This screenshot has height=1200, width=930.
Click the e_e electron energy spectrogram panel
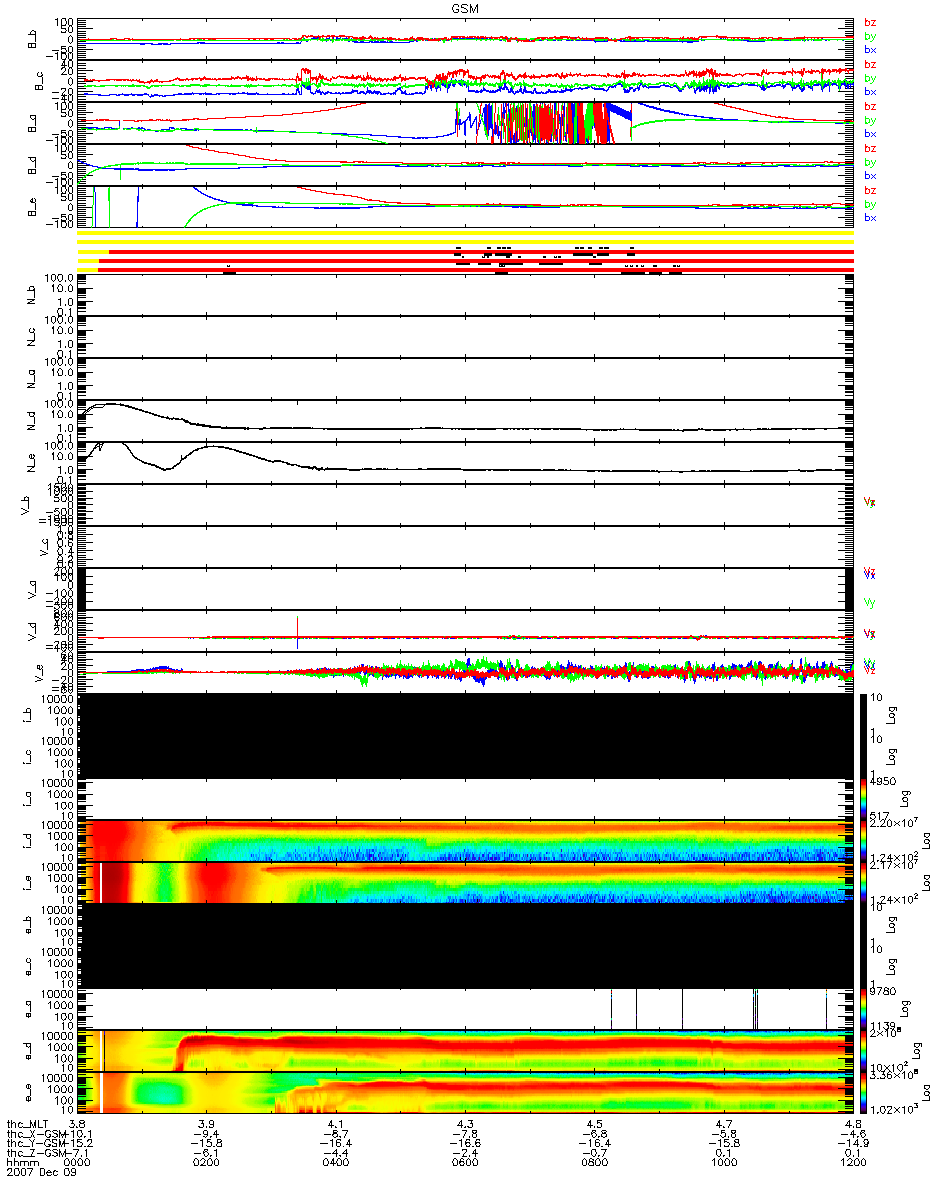tap(465, 1092)
